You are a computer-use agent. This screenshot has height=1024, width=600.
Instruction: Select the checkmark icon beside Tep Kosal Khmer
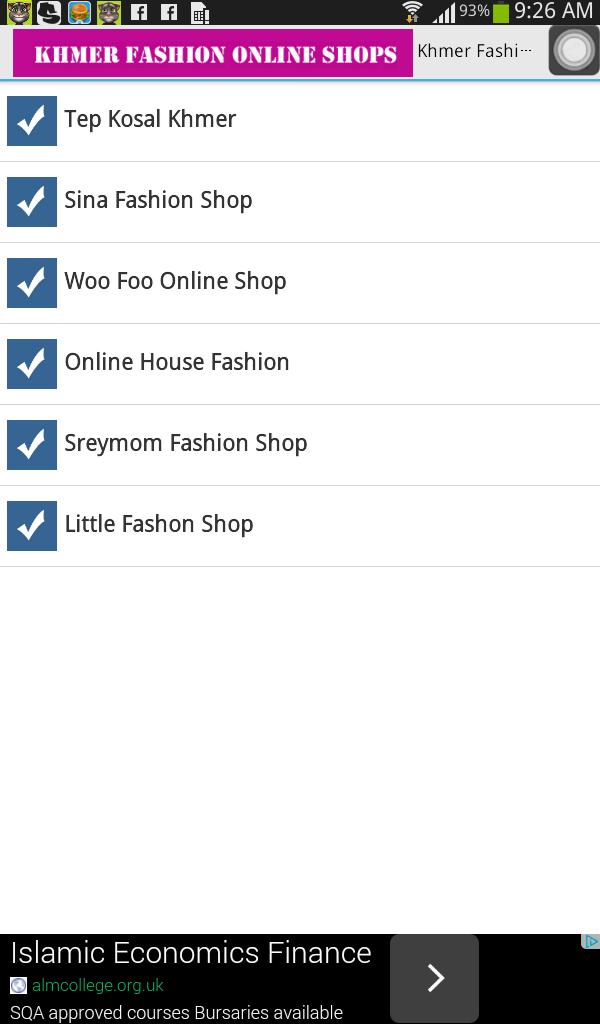coord(32,121)
